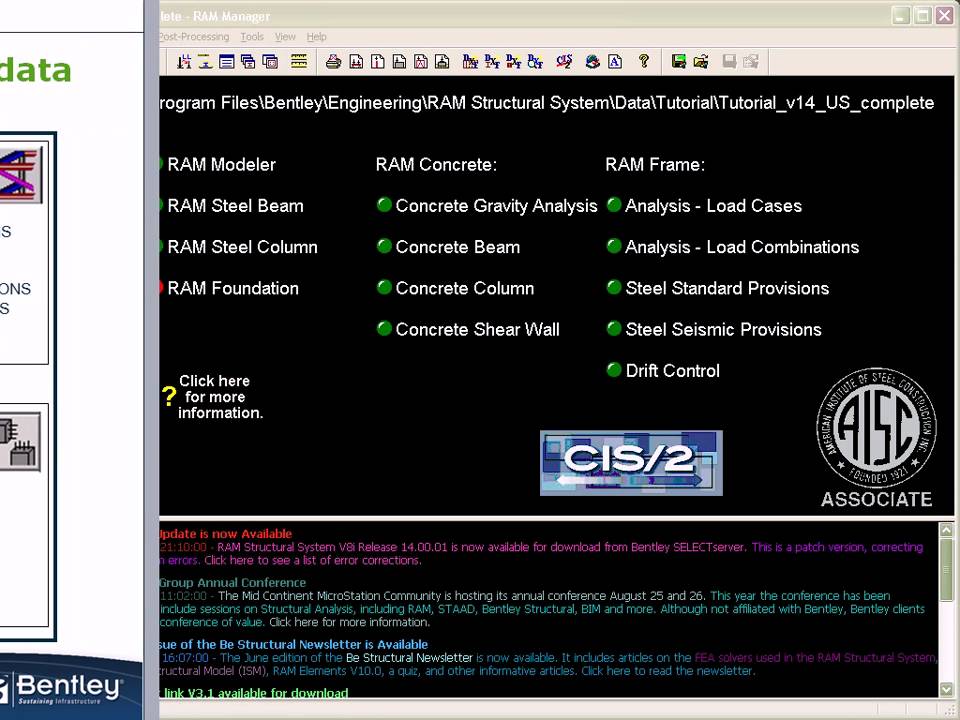Click the news panel scroll down arrow
The width and height of the screenshot is (960, 720).
point(946,689)
